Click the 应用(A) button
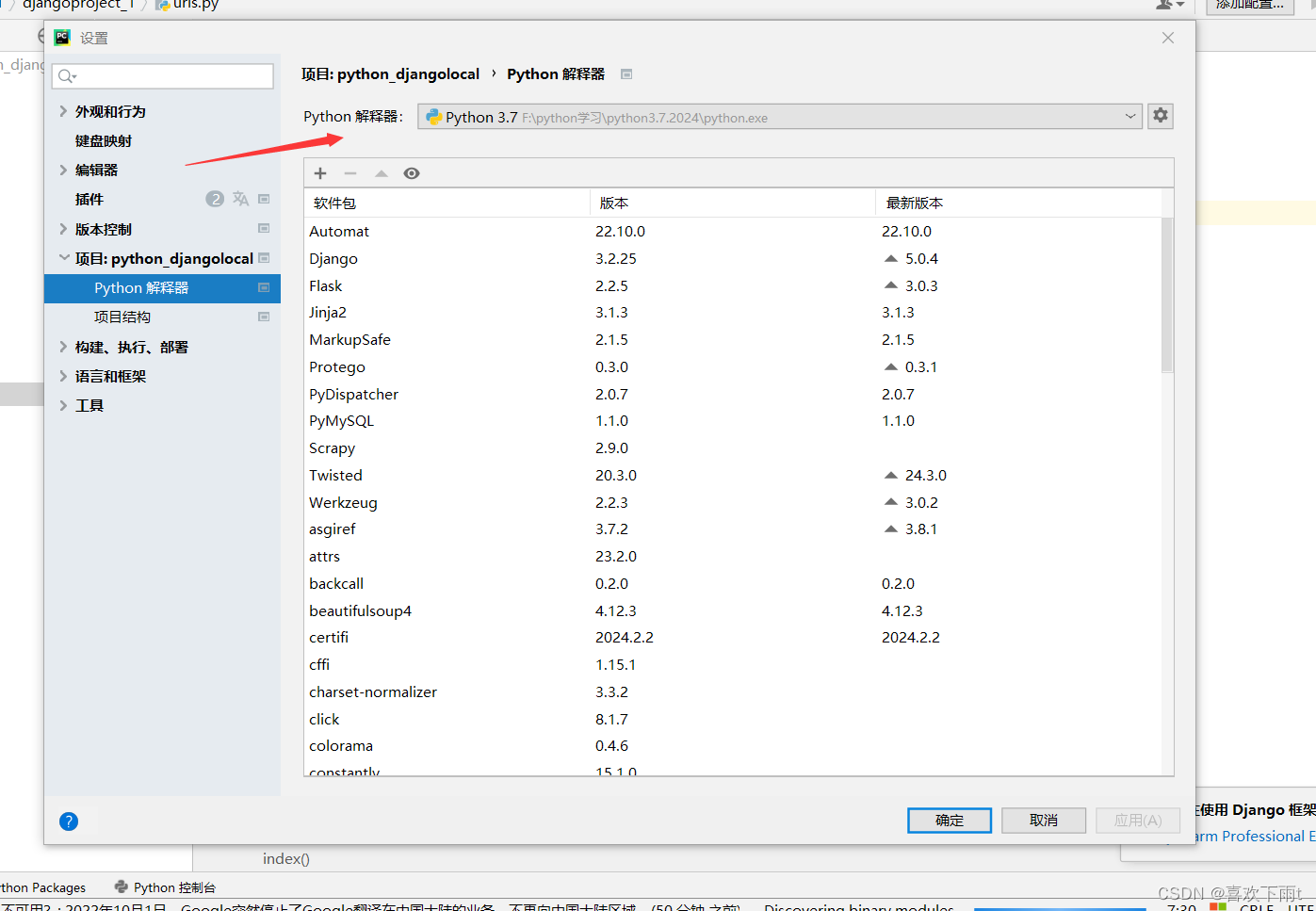The width and height of the screenshot is (1316, 911). [1138, 821]
